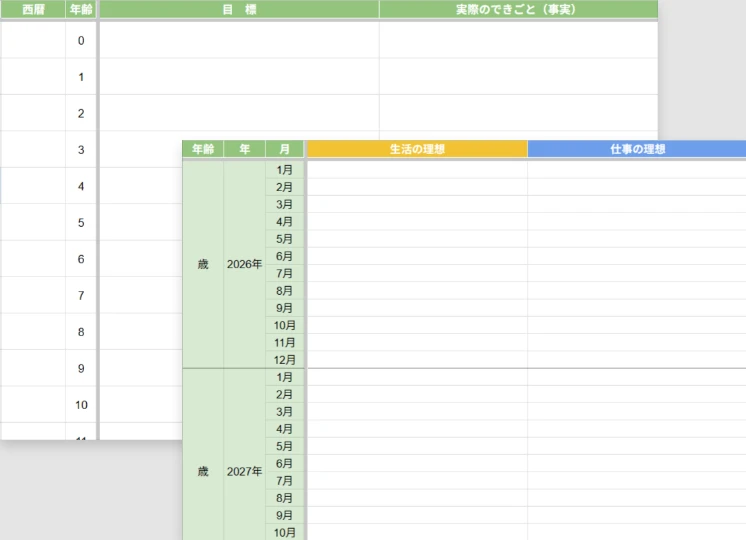This screenshot has height=540, width=746.
Task: Select the yellow 生活の理想 header
Action: (416, 149)
